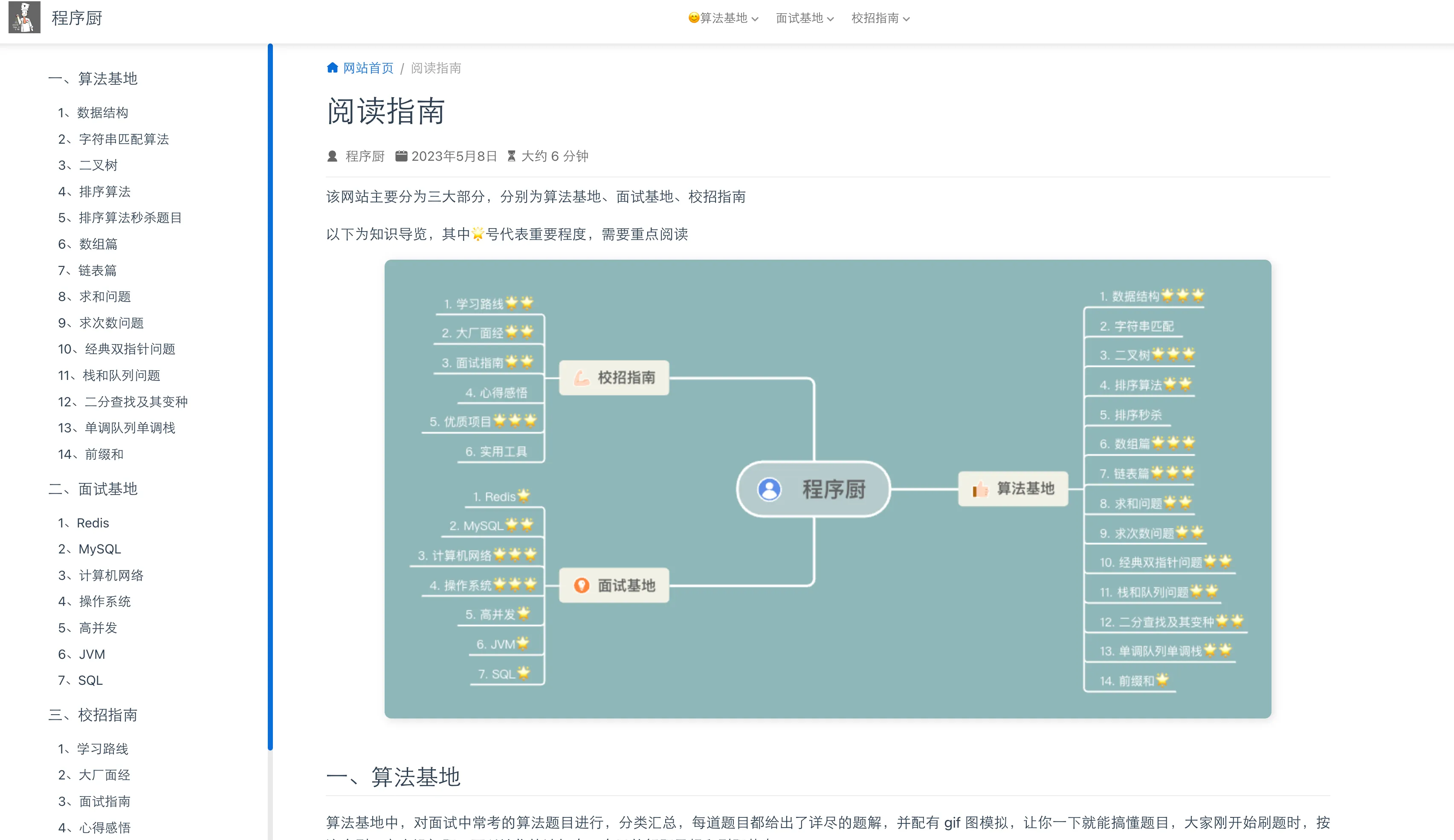Open the 算法基地 dropdown in navbar

[x=723, y=18]
